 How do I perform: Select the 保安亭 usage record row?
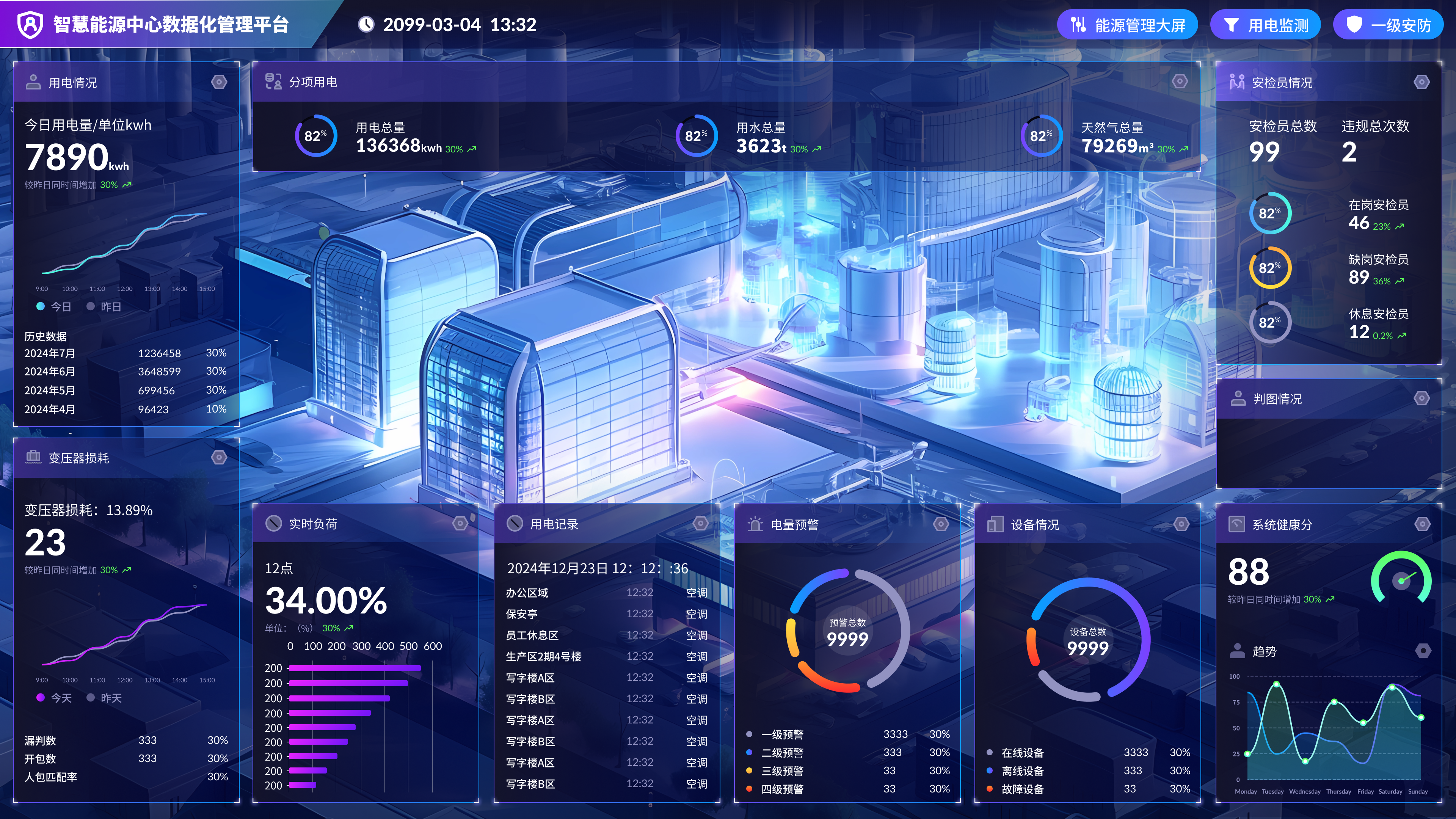[607, 614]
